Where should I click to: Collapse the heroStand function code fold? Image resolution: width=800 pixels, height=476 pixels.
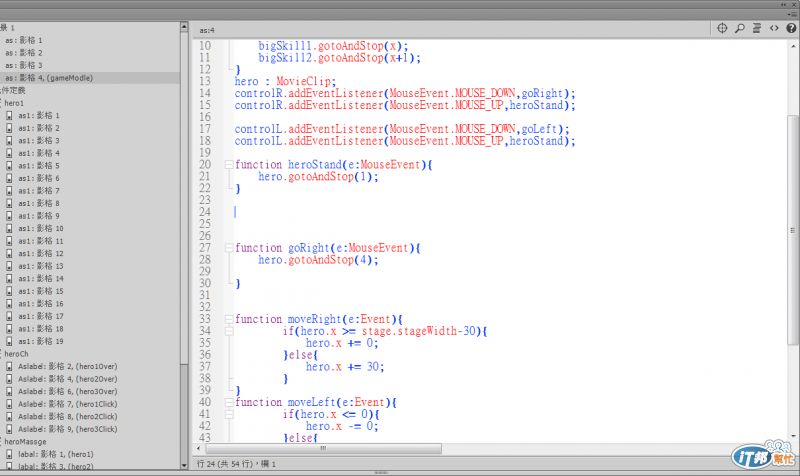point(229,165)
